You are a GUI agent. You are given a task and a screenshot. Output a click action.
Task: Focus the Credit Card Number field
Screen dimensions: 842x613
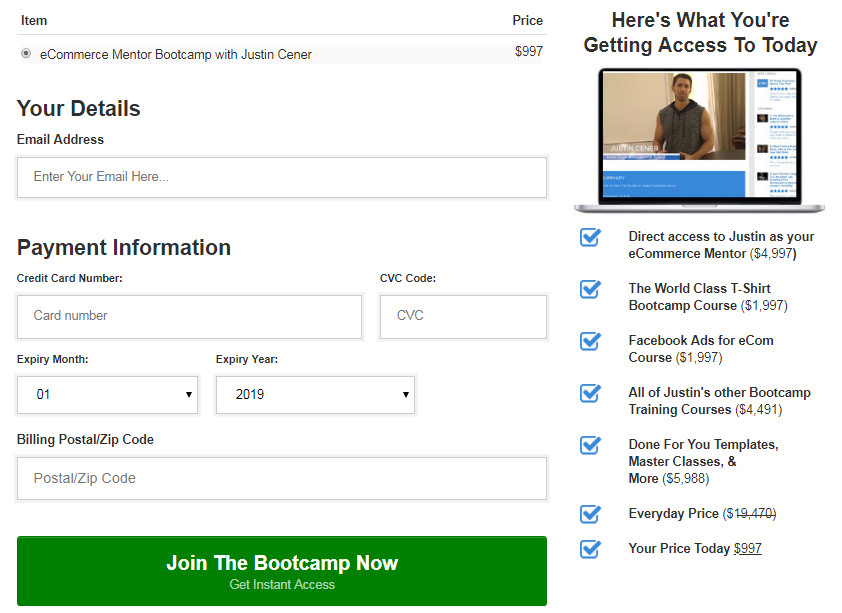click(189, 316)
